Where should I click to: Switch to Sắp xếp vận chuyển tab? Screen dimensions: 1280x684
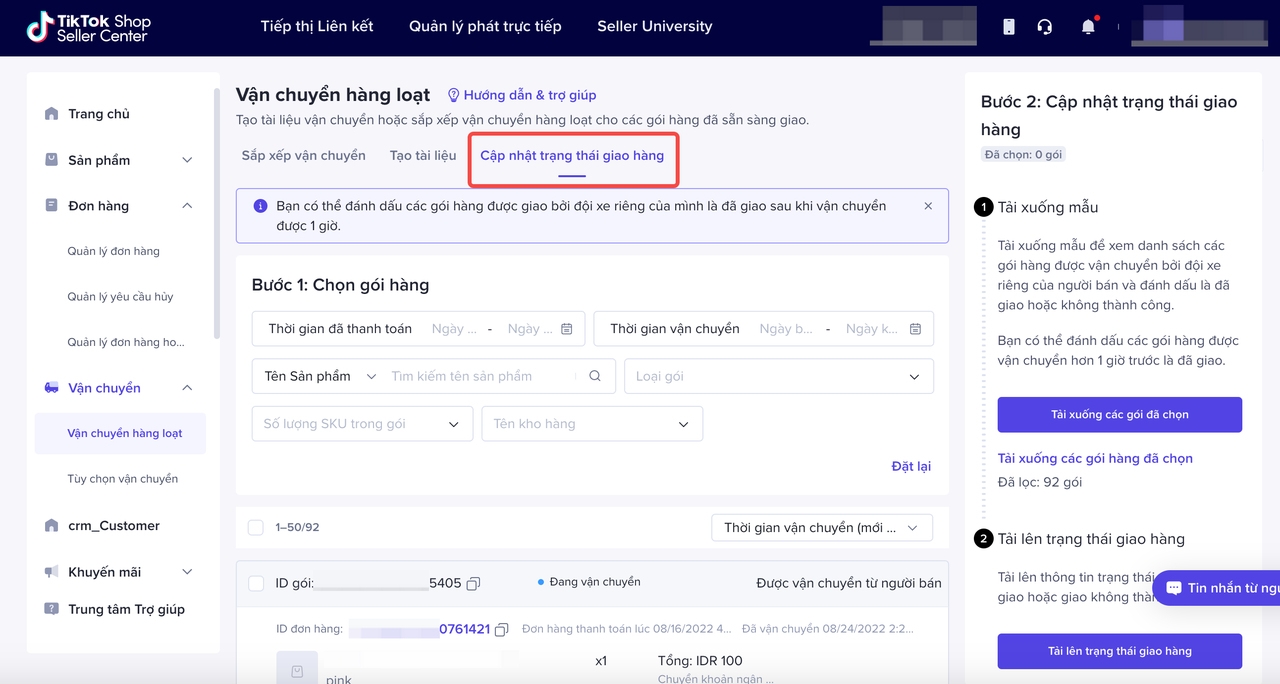coord(303,156)
